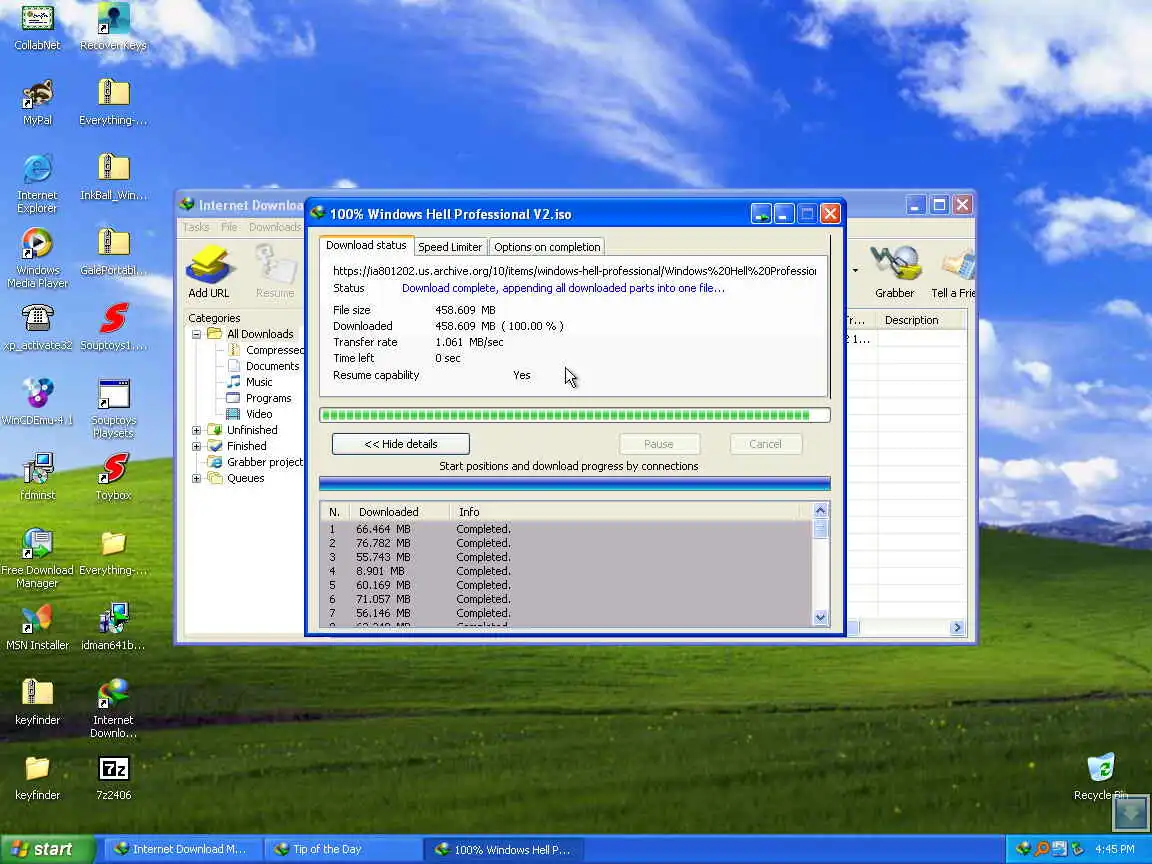Collapse All Downloads tree node
This screenshot has height=864, width=1152.
pos(196,334)
